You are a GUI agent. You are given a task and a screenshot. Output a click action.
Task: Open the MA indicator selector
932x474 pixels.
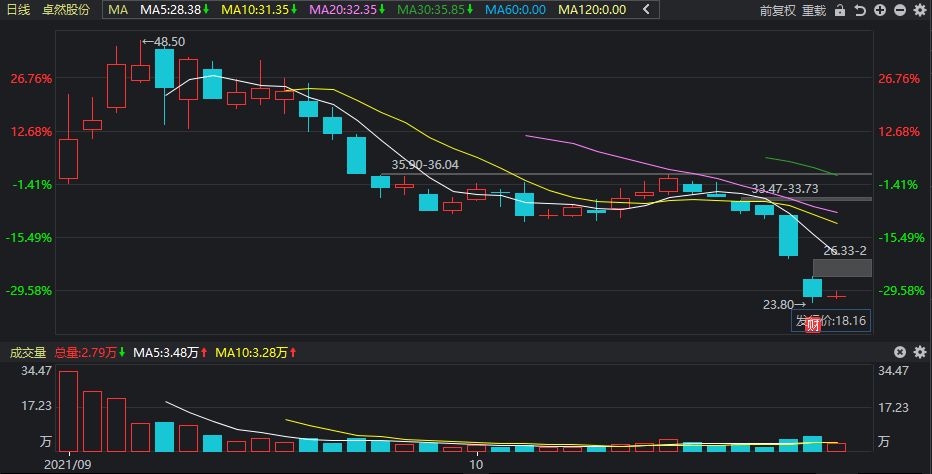point(117,10)
